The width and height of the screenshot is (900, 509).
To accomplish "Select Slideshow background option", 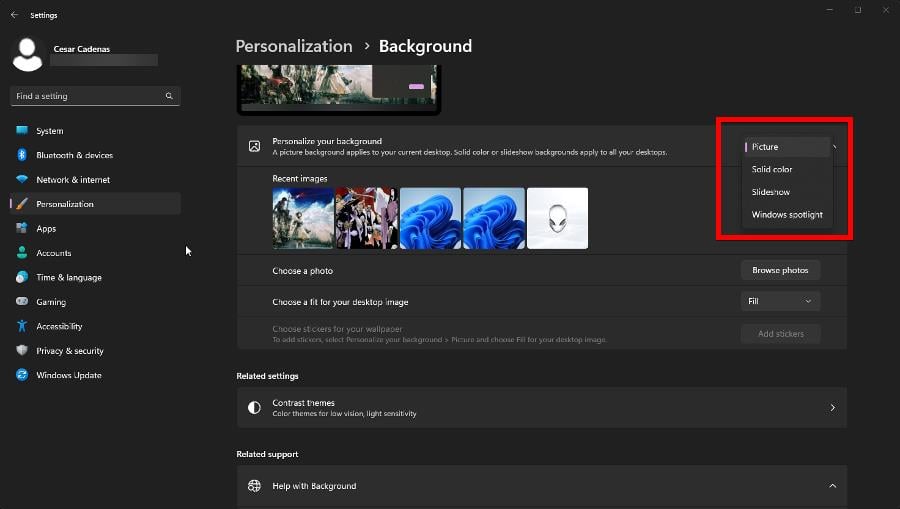I will tap(771, 192).
